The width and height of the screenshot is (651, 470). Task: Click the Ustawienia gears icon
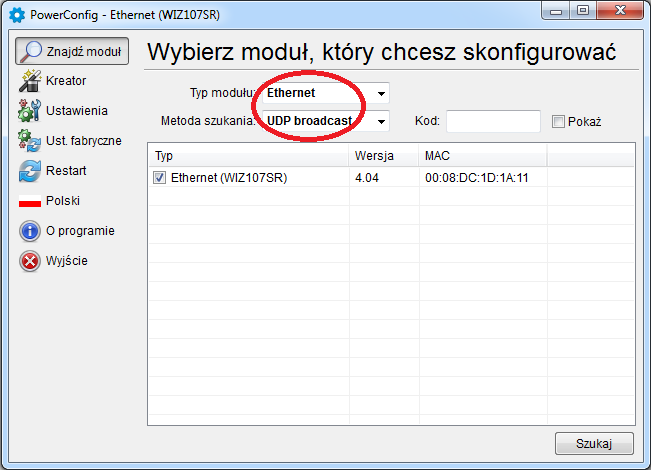click(30, 110)
